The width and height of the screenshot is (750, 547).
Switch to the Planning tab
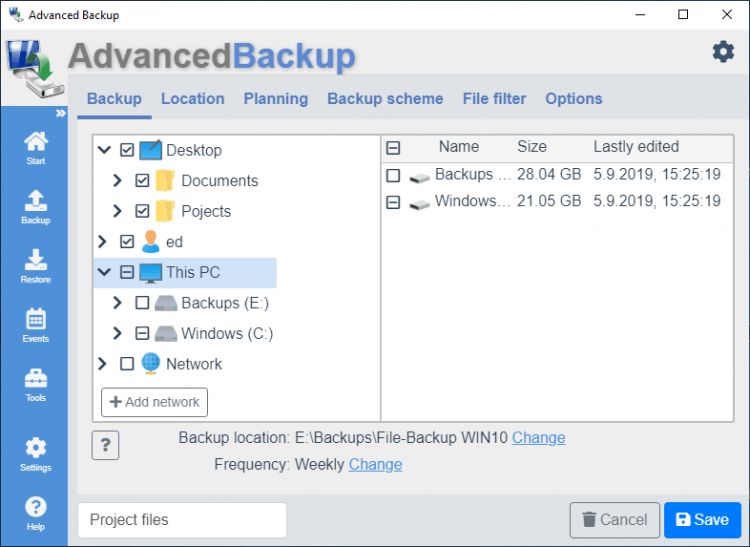pyautogui.click(x=276, y=99)
